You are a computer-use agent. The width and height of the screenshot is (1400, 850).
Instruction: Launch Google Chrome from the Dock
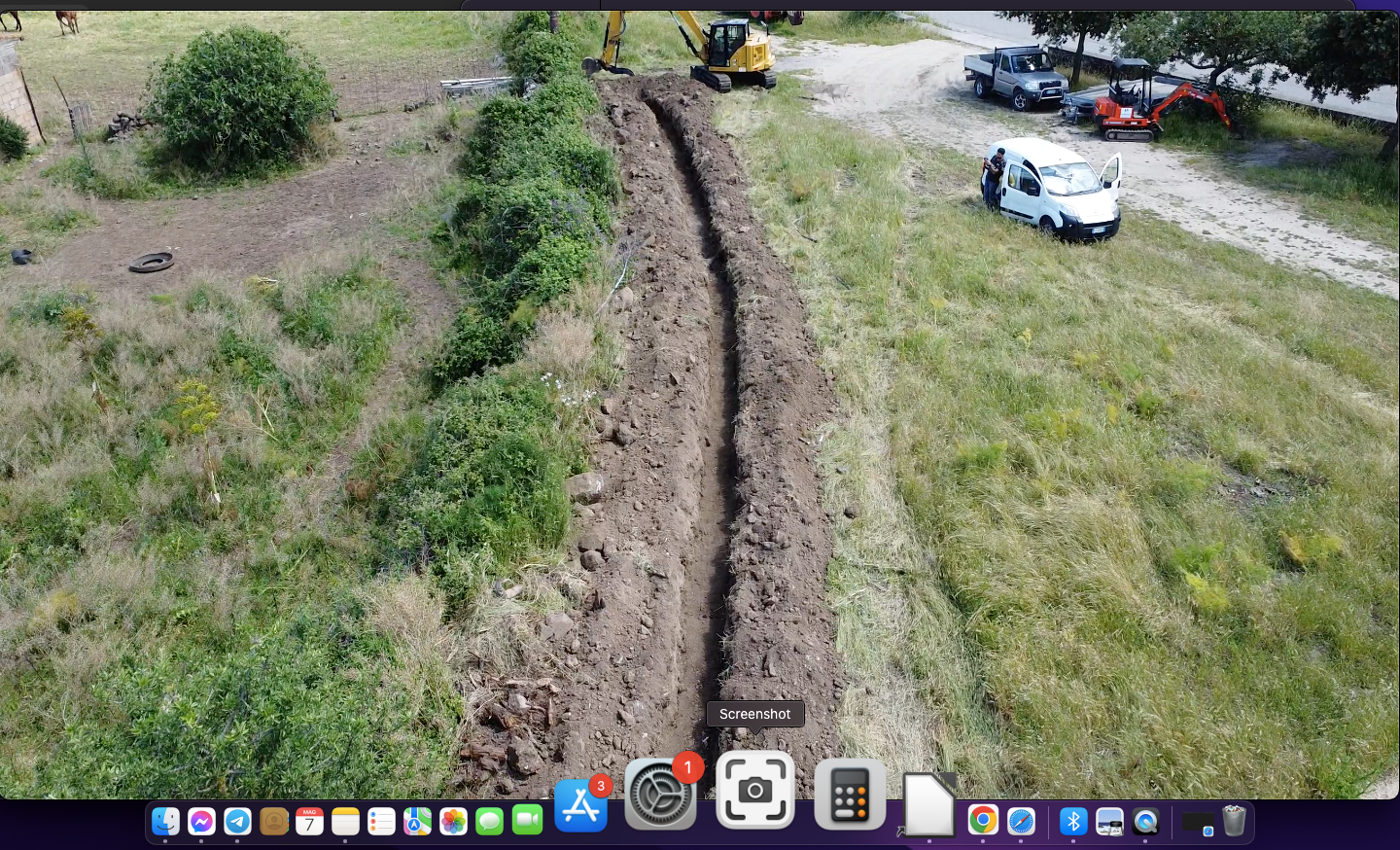pos(983,822)
